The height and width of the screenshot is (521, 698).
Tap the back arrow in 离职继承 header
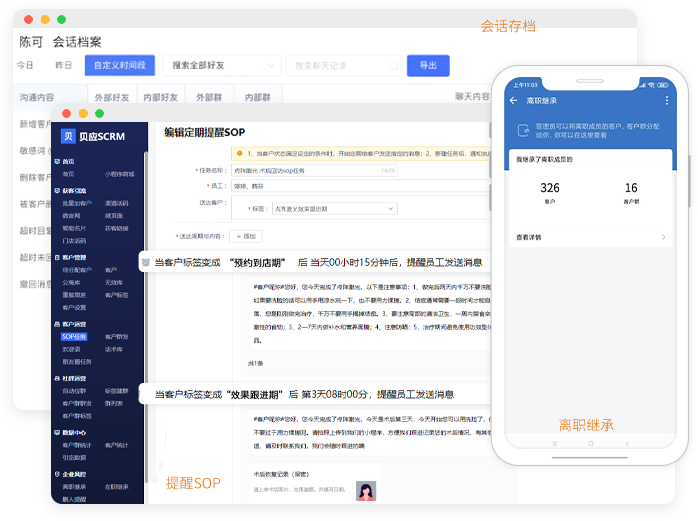pyautogui.click(x=514, y=101)
